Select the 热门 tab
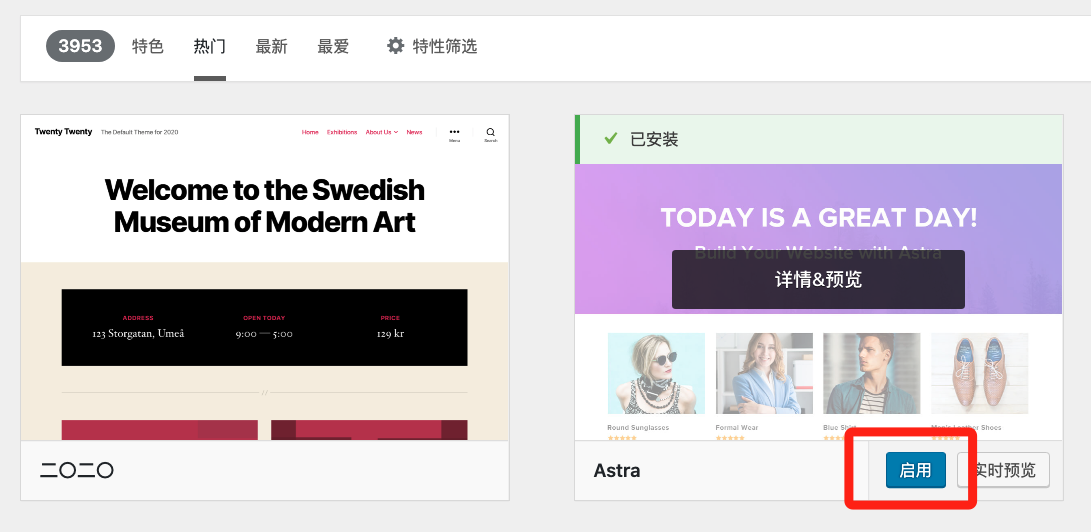This screenshot has width=1091, height=532. coord(209,47)
